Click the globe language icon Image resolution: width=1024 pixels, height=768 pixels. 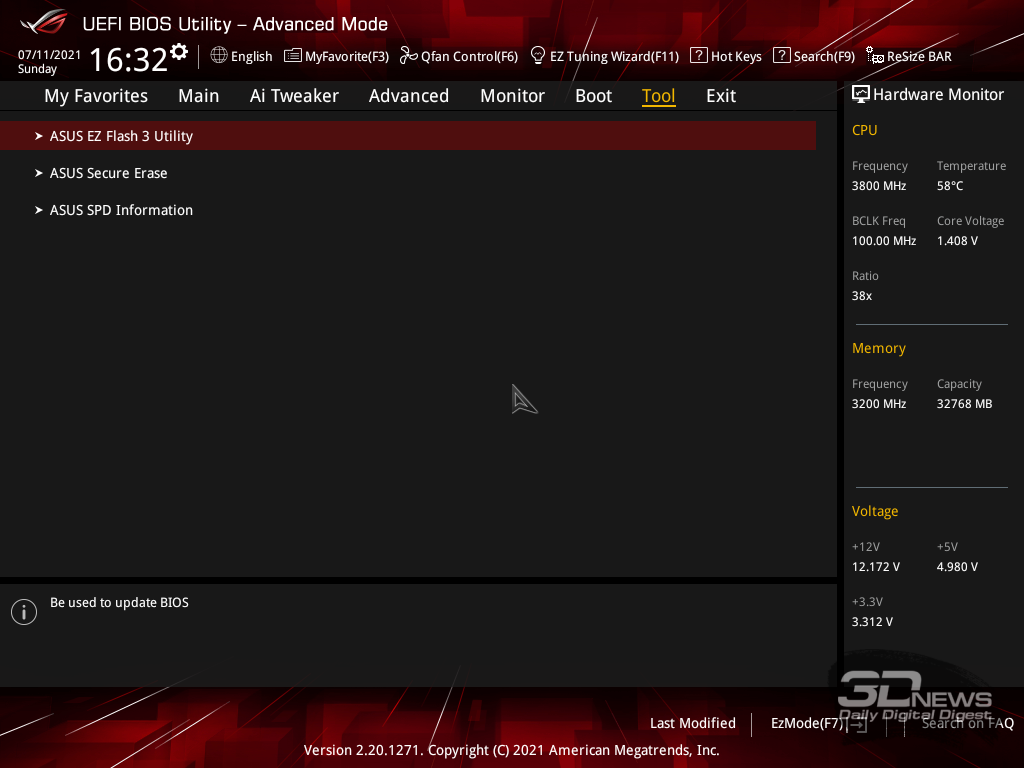(x=219, y=56)
